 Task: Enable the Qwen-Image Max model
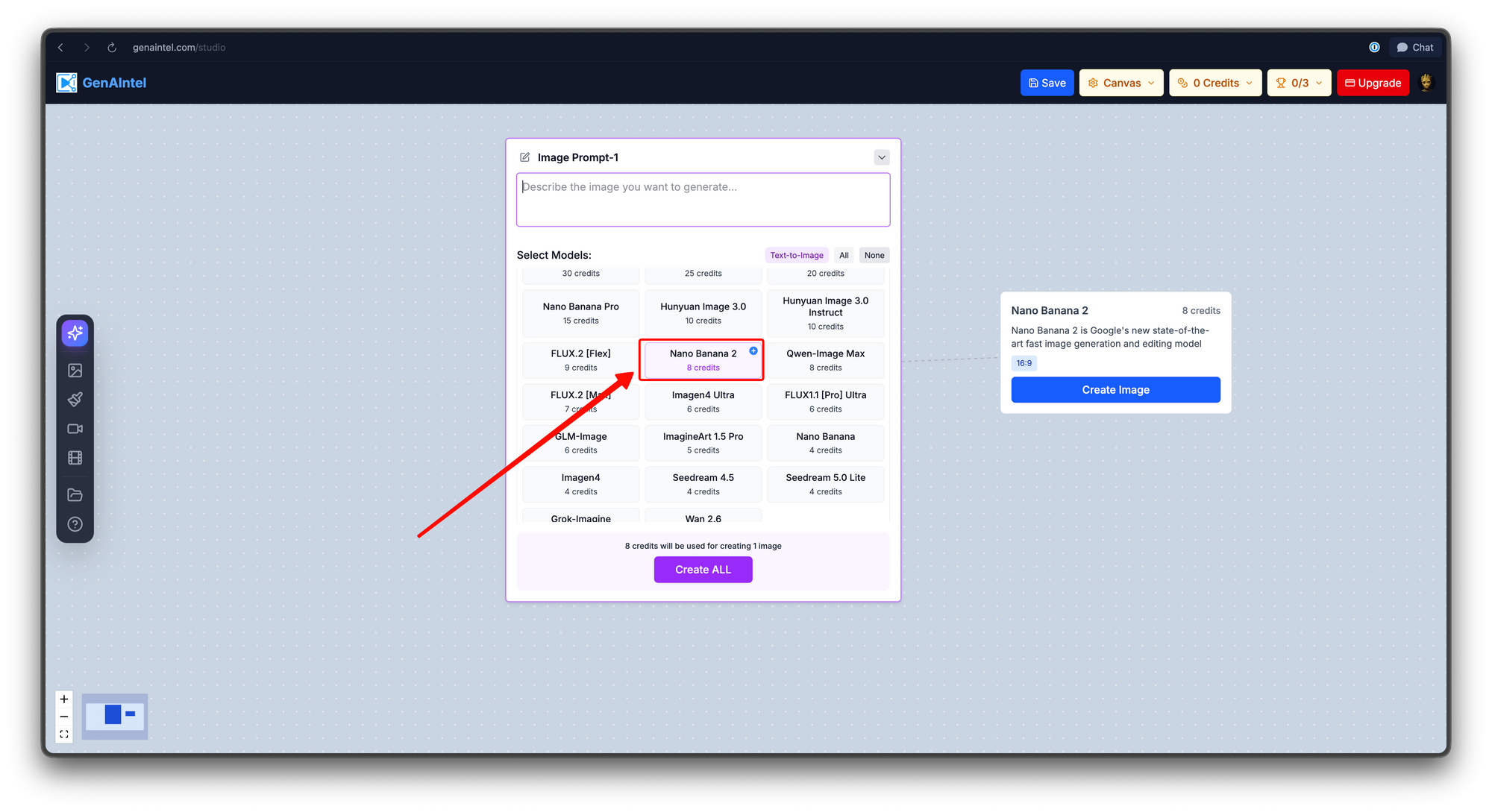[x=826, y=360]
